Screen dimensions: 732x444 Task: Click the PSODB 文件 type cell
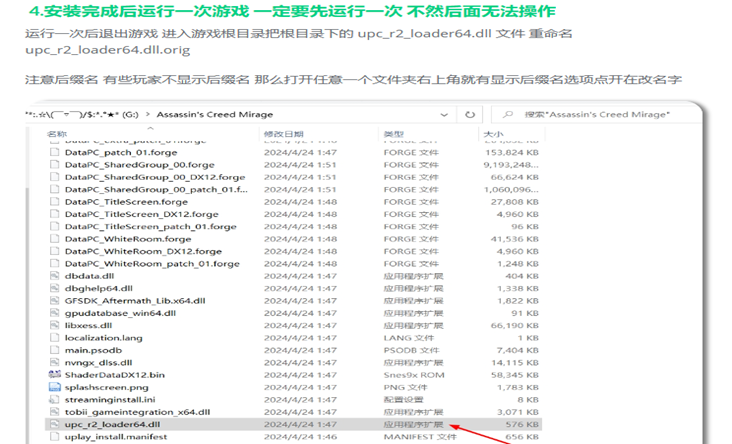click(x=411, y=350)
